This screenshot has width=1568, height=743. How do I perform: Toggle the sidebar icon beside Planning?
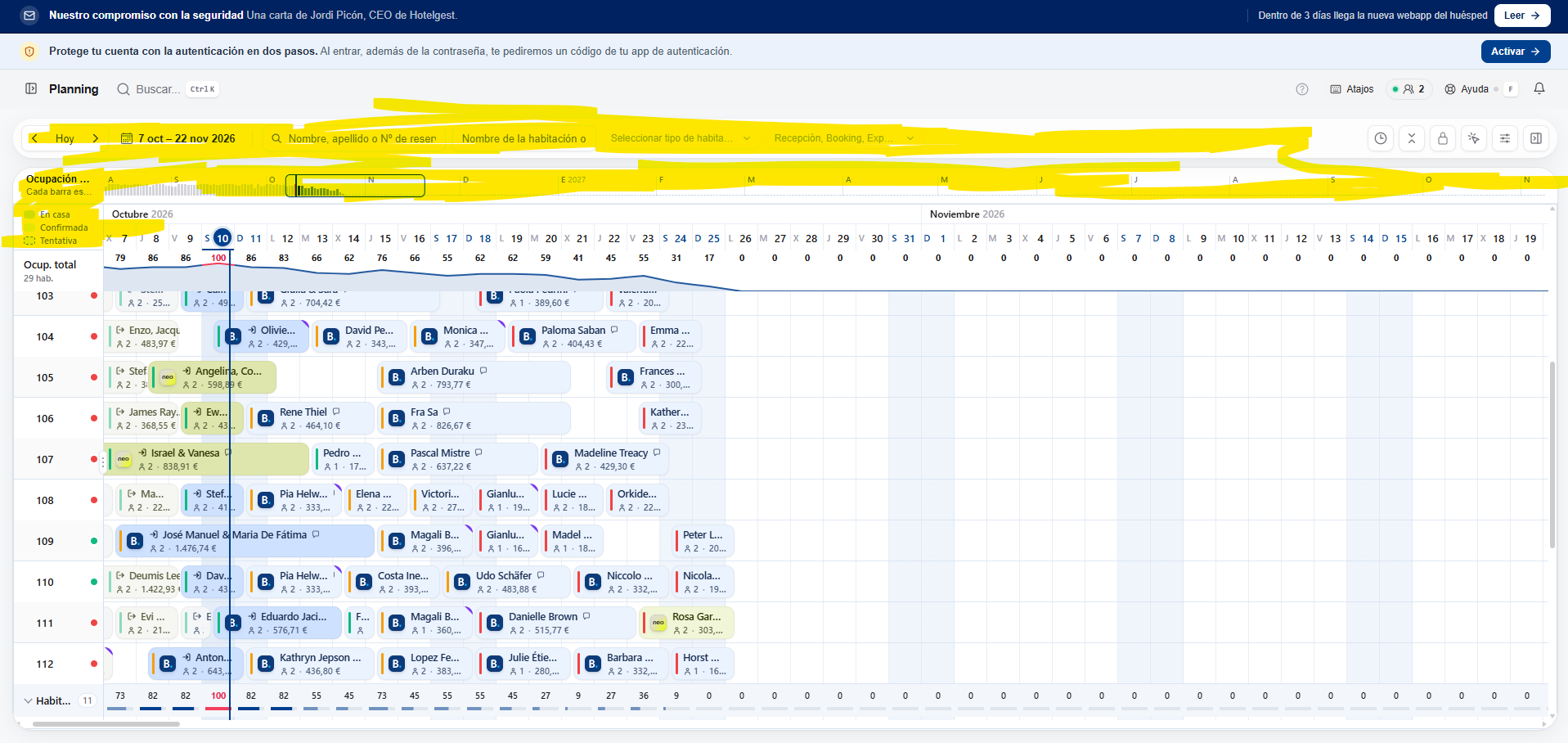pos(31,88)
